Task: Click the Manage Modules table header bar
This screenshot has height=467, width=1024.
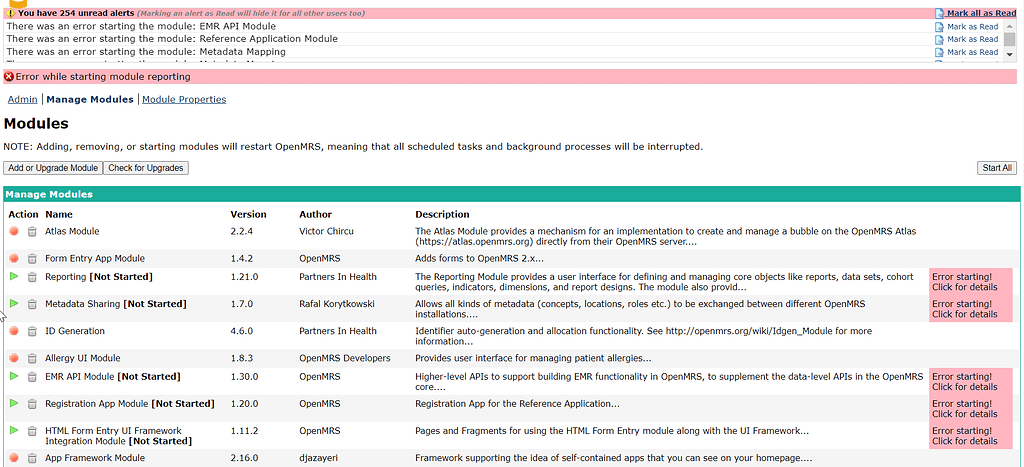Action: pos(511,194)
